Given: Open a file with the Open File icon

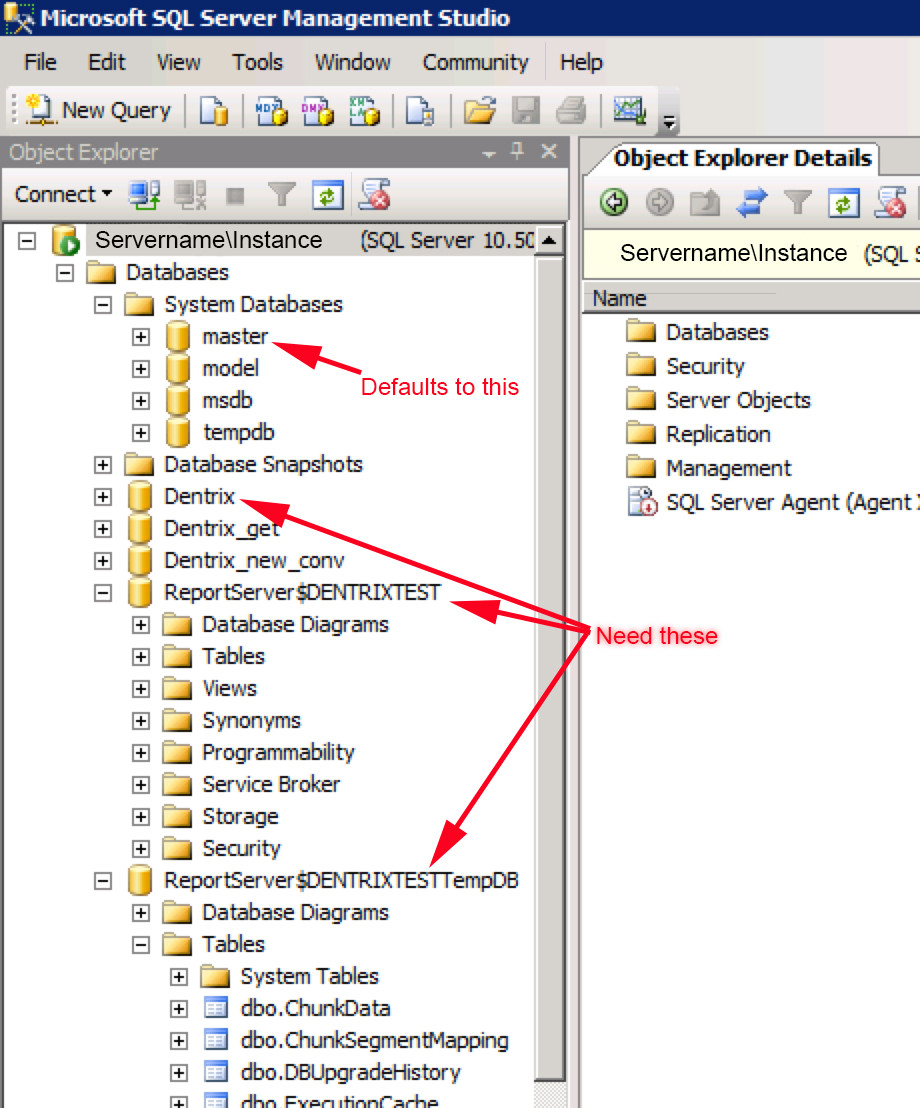Looking at the screenshot, I should pos(479,110).
